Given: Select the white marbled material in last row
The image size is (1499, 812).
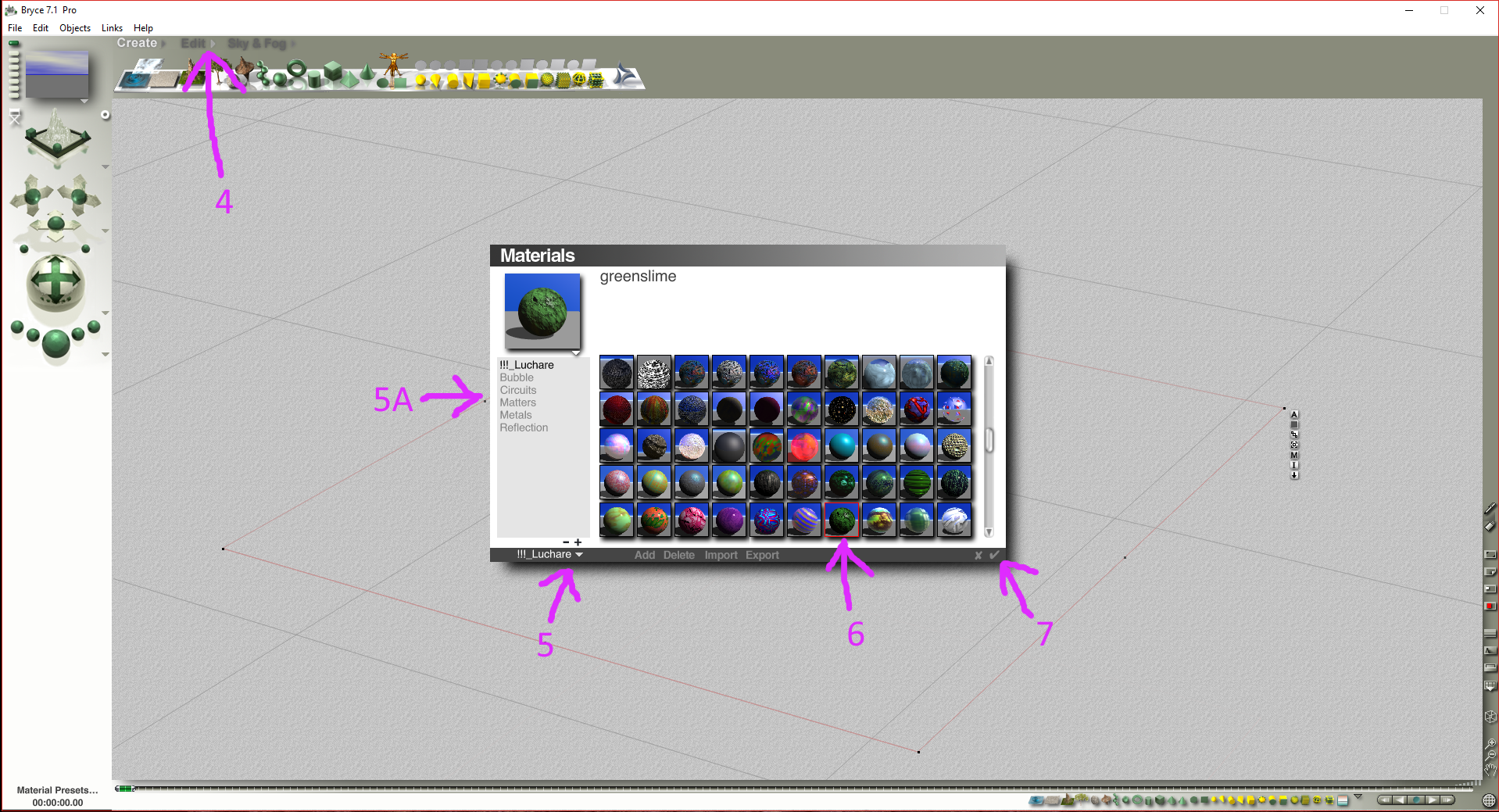Looking at the screenshot, I should point(954,520).
